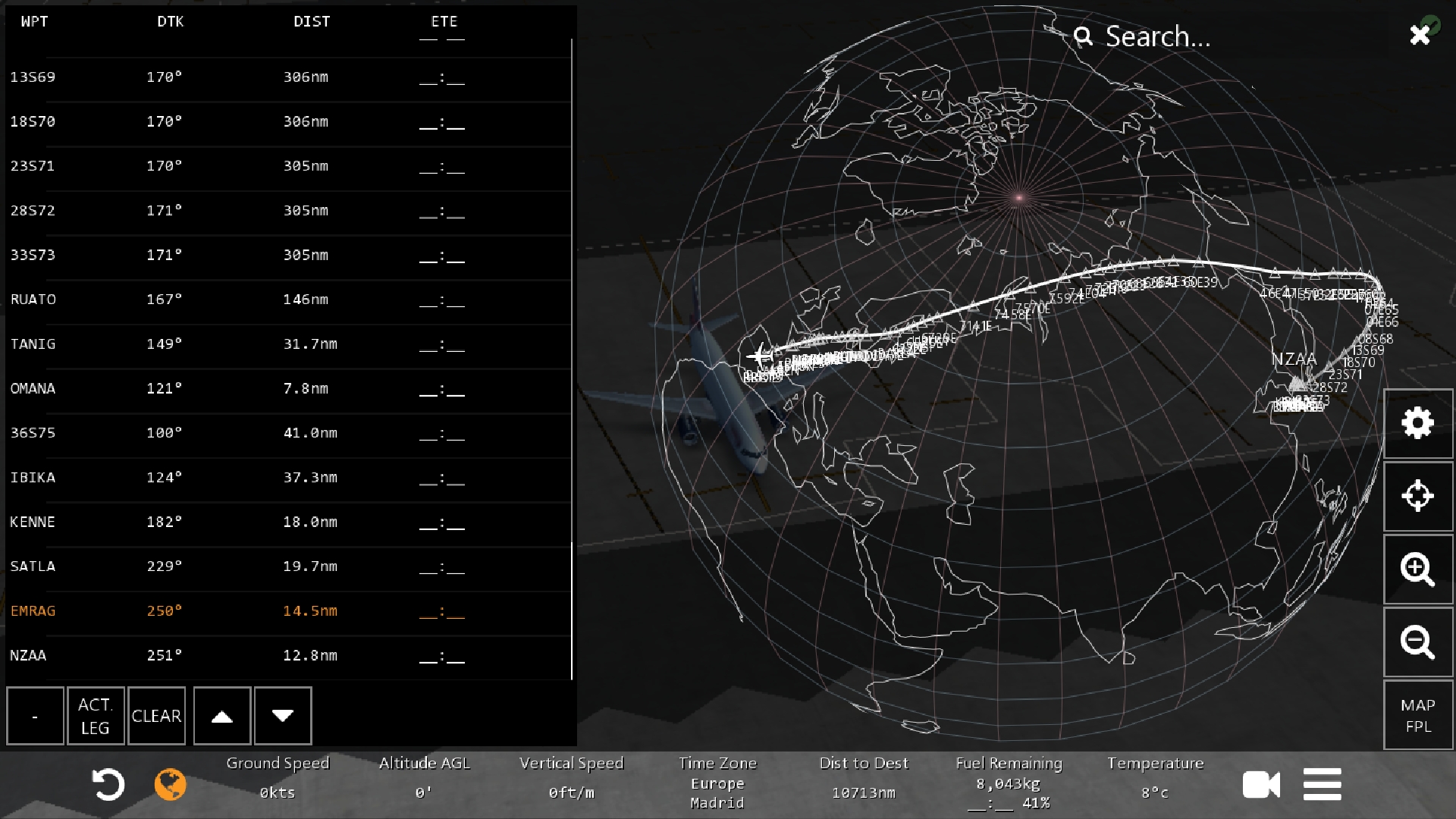Close the map with X icon
The image size is (1456, 819).
pyautogui.click(x=1420, y=35)
